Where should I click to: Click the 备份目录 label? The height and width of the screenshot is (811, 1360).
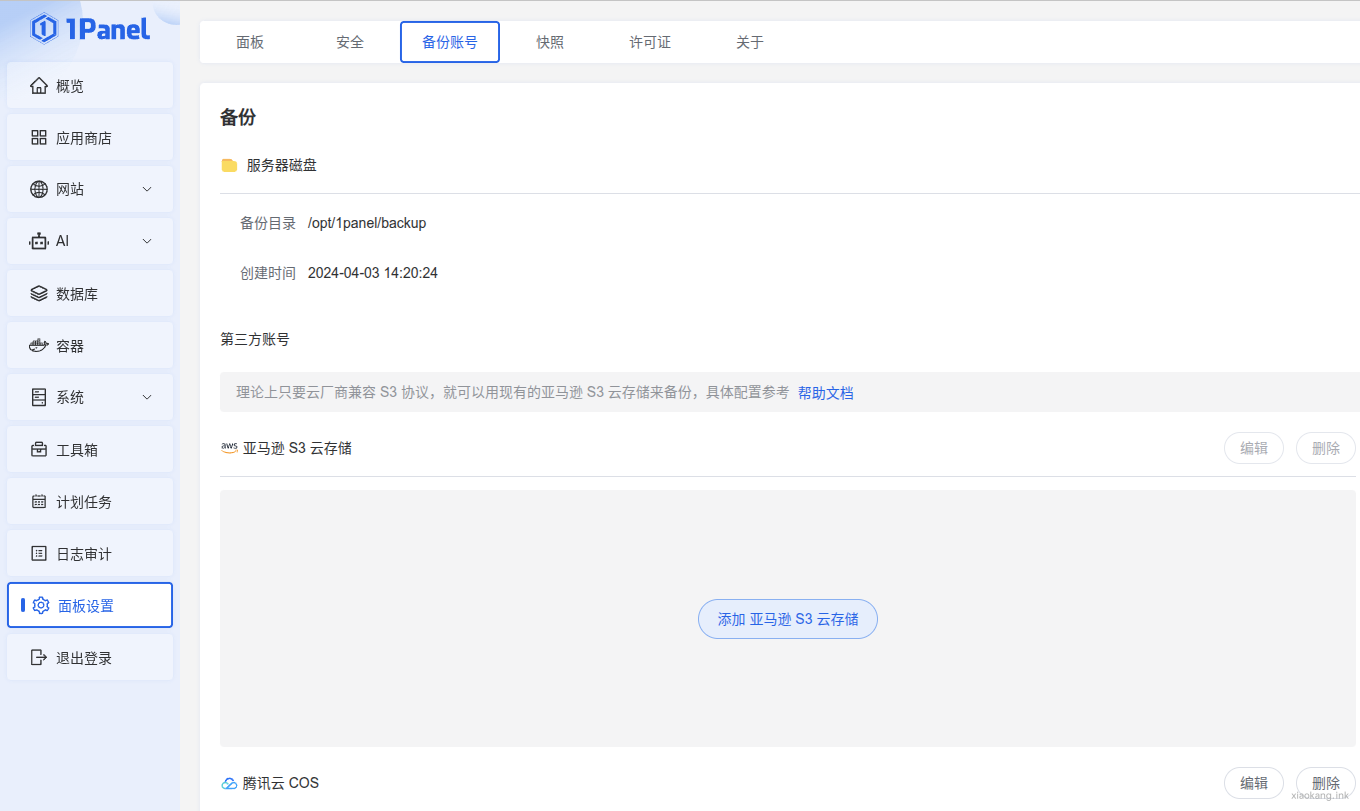coord(268,223)
